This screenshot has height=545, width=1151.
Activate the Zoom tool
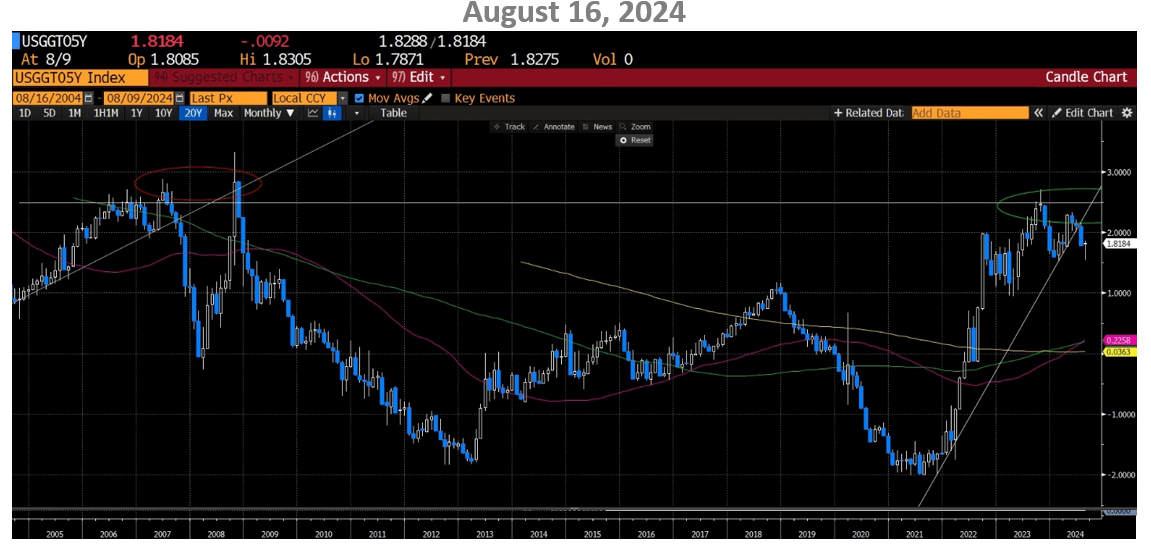(x=635, y=126)
